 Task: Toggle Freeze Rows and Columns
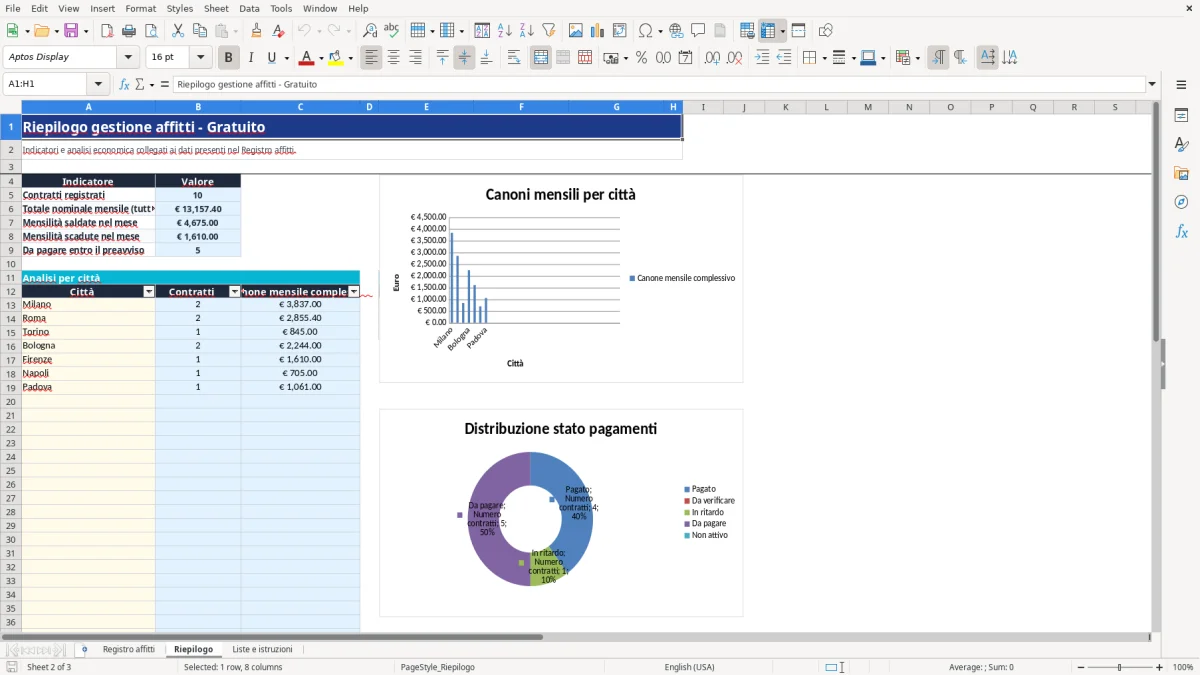click(x=768, y=31)
